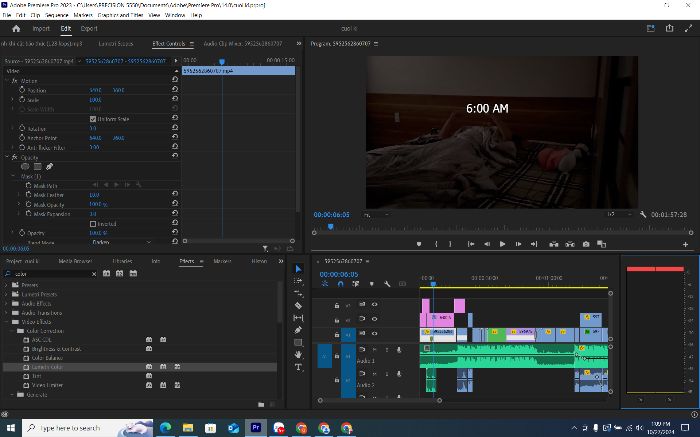
Task: Select the Track Select Forward tool
Action: pos(298,281)
